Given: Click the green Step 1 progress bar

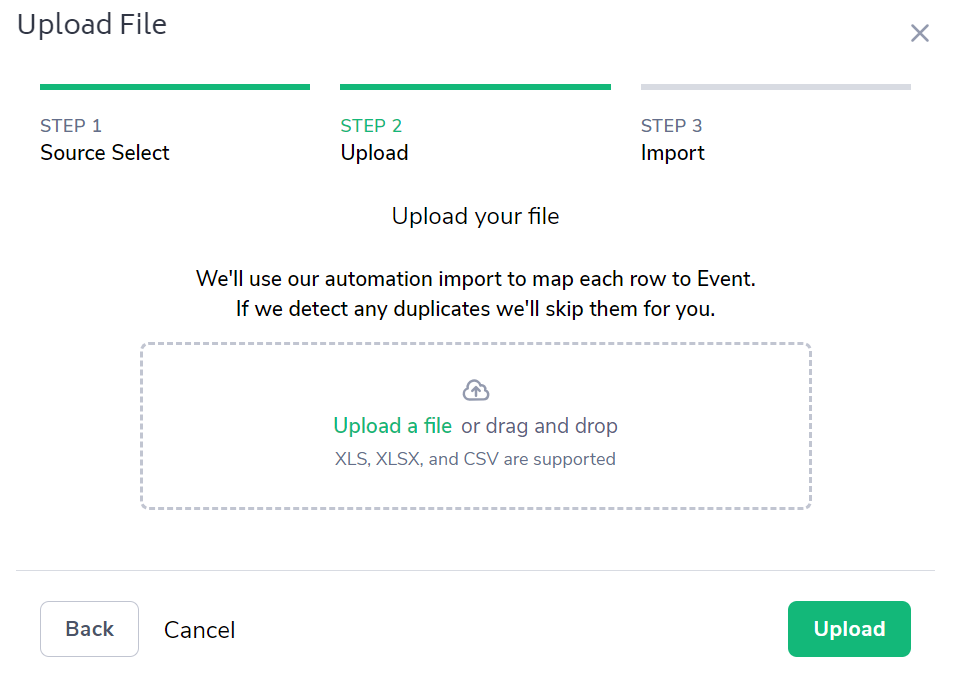Looking at the screenshot, I should (175, 87).
